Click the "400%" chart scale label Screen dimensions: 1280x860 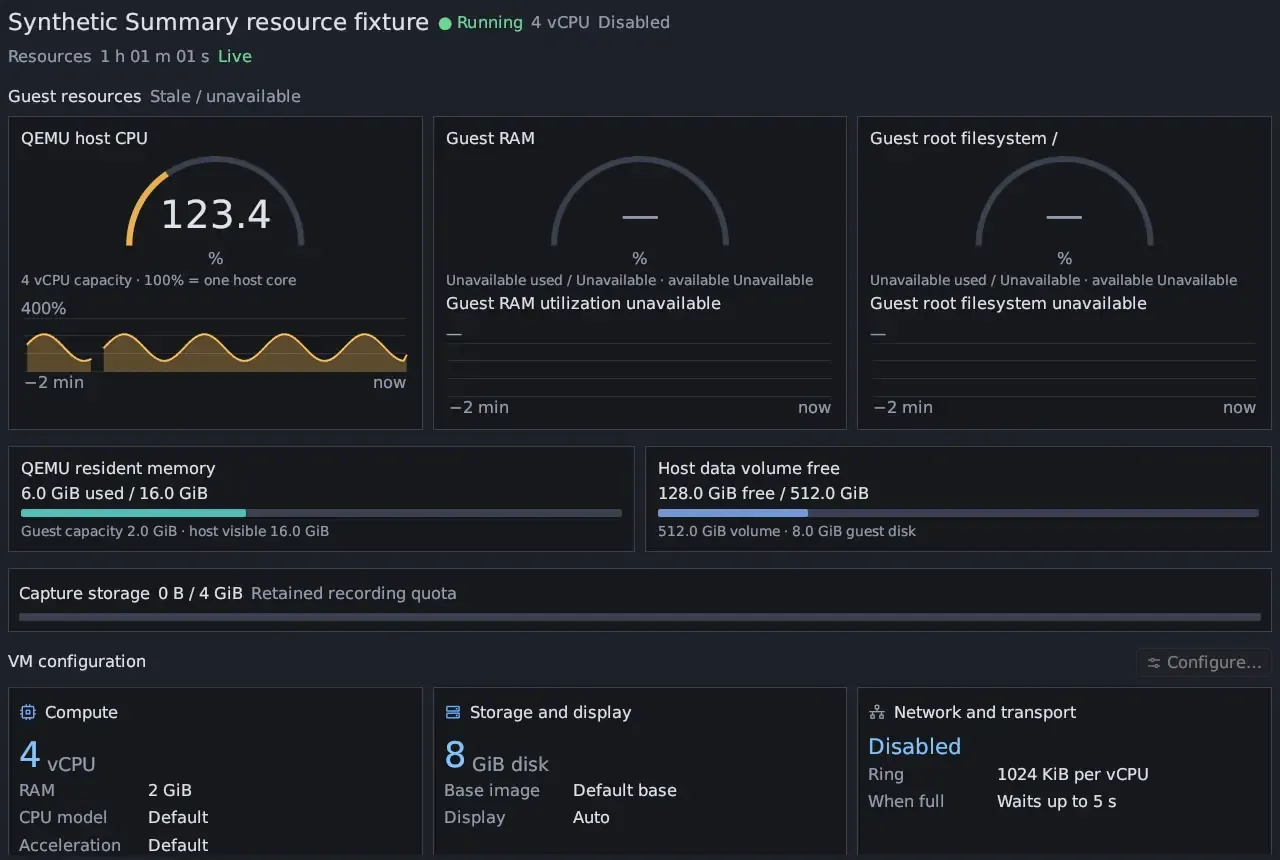[44, 308]
